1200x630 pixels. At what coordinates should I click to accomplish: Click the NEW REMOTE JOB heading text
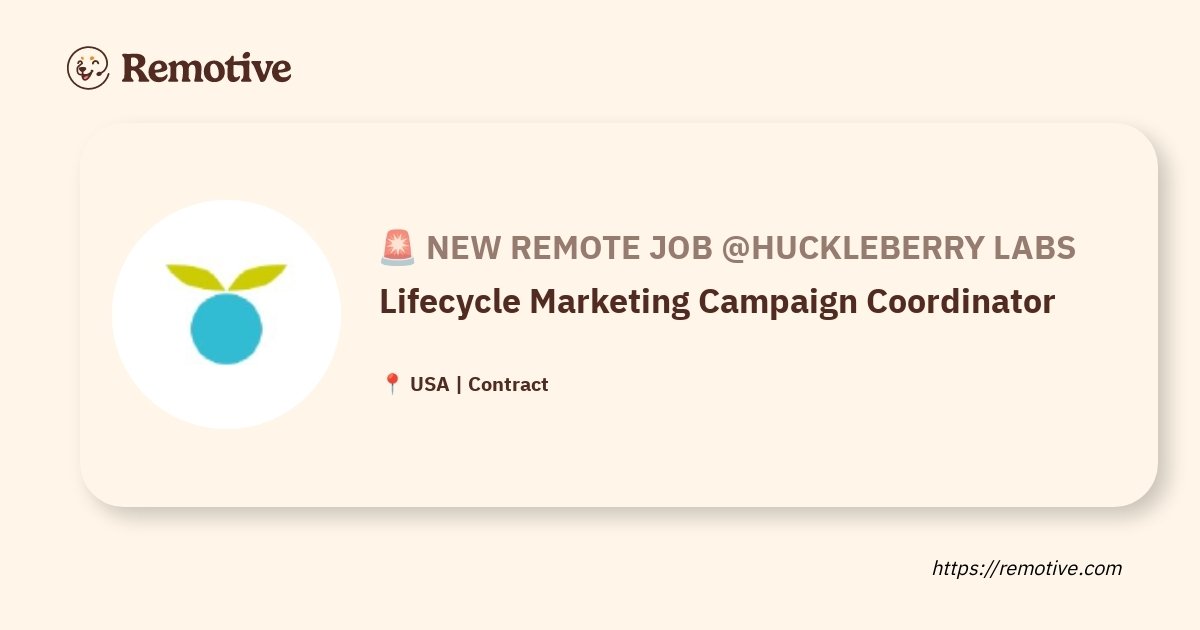pyautogui.click(x=570, y=247)
